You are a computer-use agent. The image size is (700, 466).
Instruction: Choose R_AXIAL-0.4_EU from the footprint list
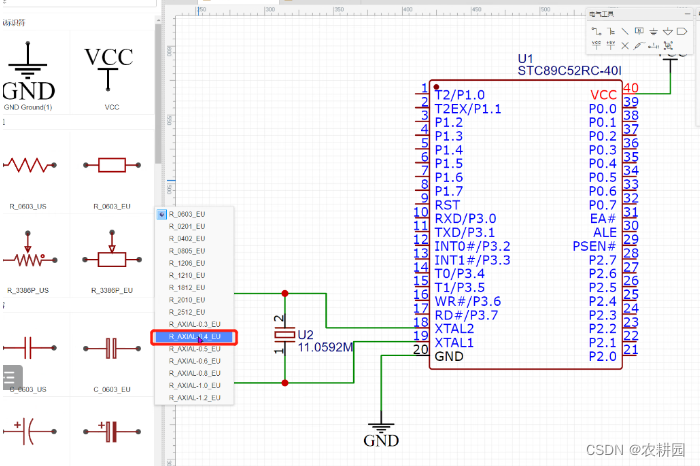coord(195,337)
